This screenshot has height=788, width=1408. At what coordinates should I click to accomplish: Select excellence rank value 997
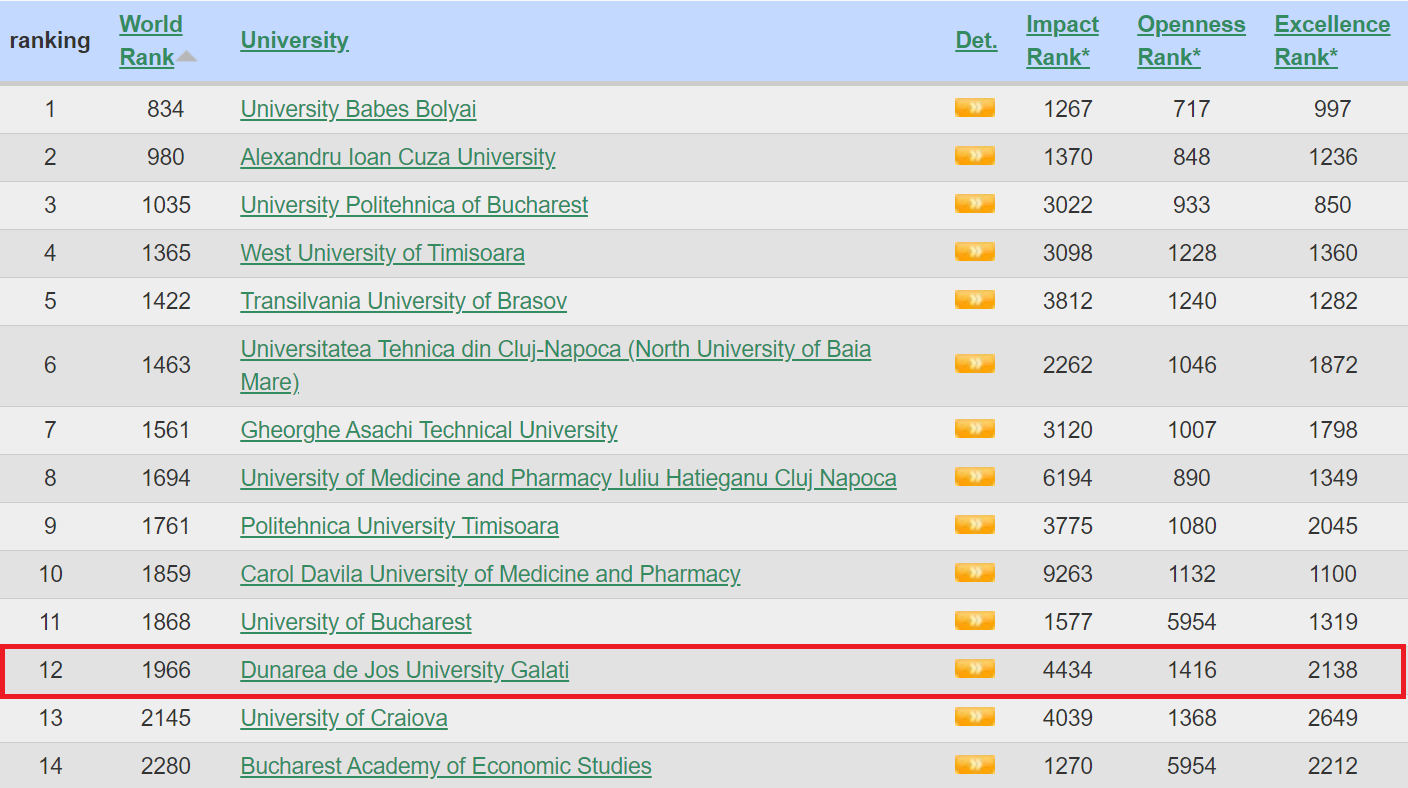[1333, 109]
